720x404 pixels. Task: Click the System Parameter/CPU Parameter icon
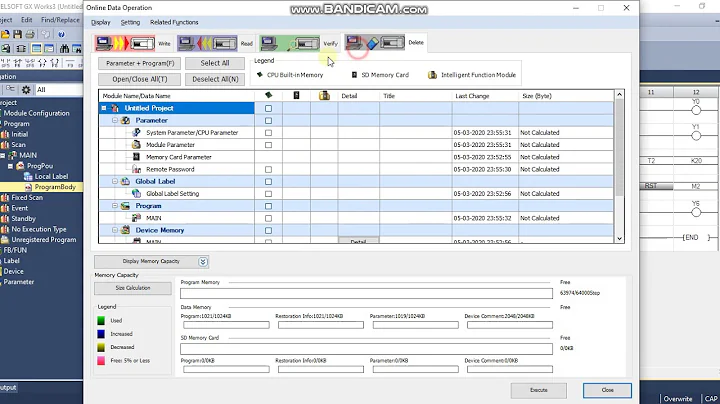(136, 132)
